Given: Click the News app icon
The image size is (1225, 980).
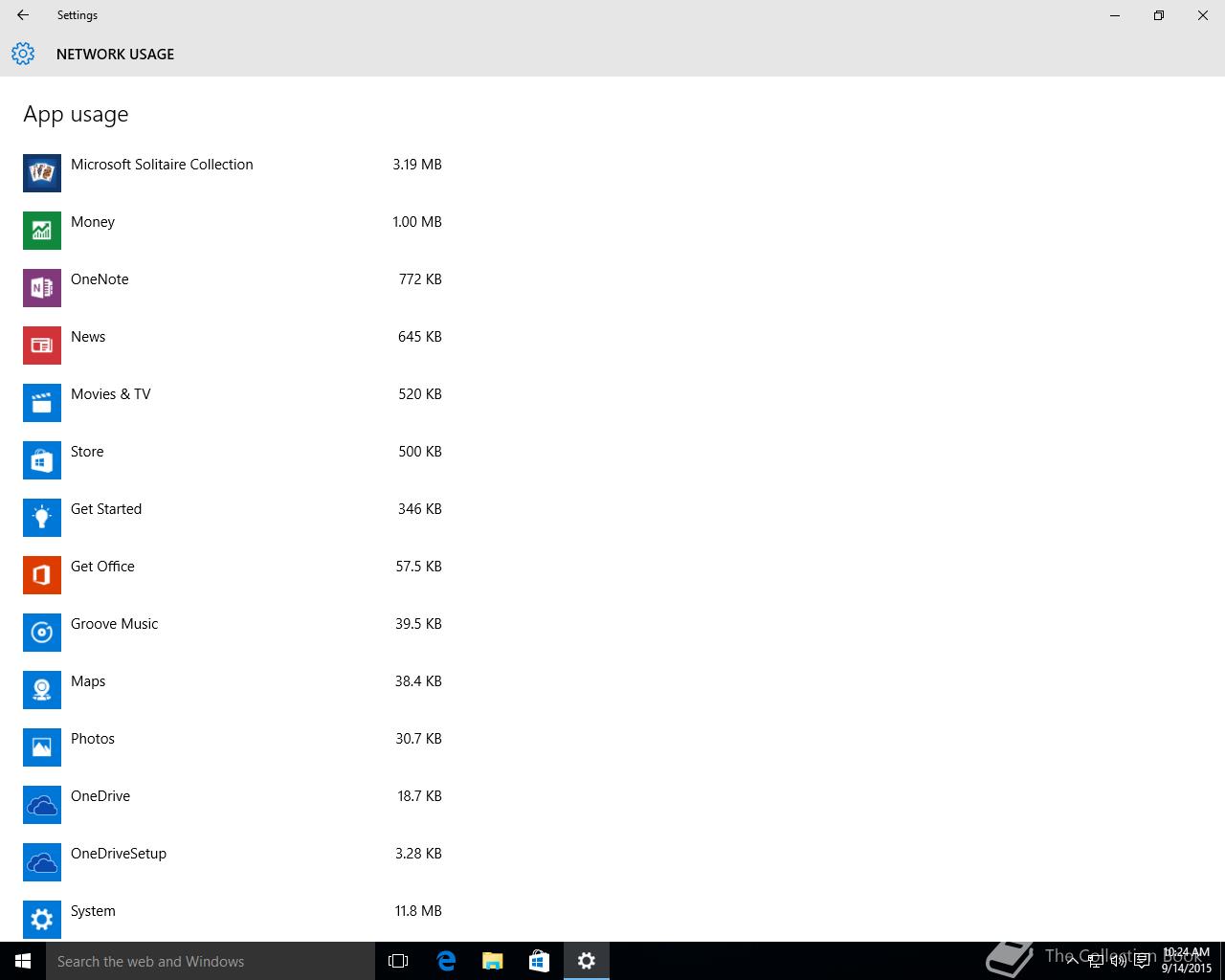Looking at the screenshot, I should coord(42,345).
